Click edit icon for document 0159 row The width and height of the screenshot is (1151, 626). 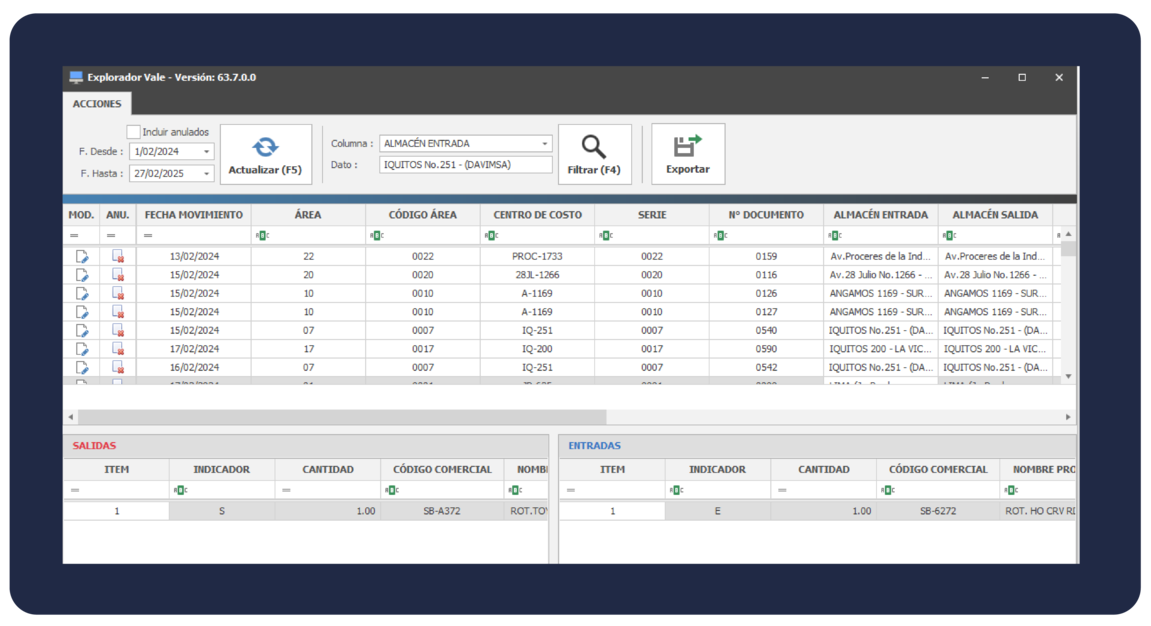point(82,257)
